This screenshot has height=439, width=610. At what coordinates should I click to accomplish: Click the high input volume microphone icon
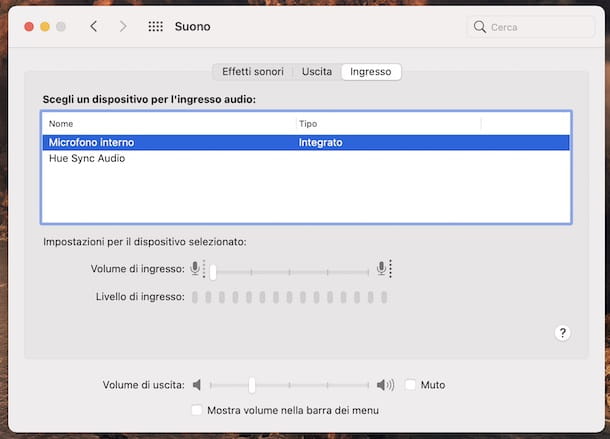(x=384, y=269)
